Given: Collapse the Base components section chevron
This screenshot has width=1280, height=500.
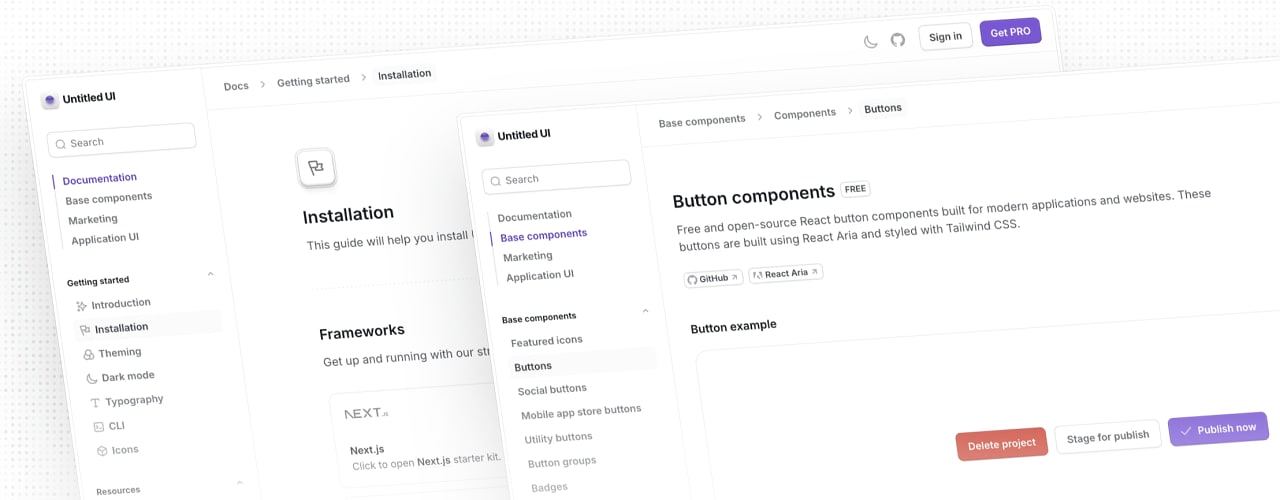Looking at the screenshot, I should [x=645, y=311].
